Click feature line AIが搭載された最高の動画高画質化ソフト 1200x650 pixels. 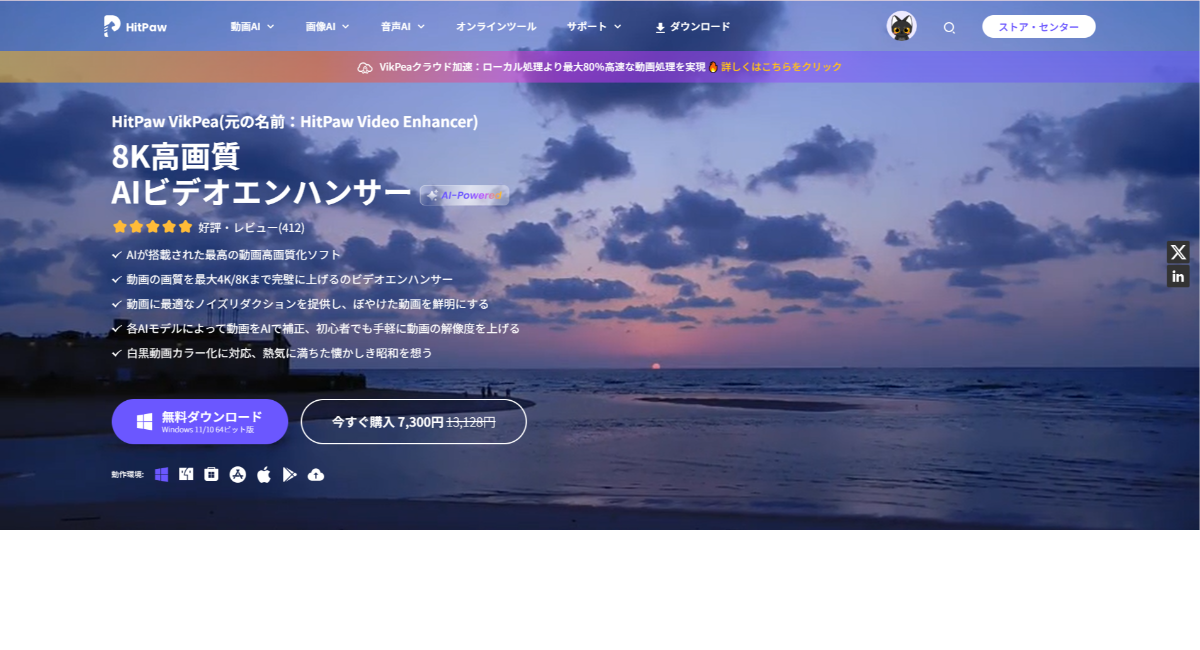coord(234,255)
